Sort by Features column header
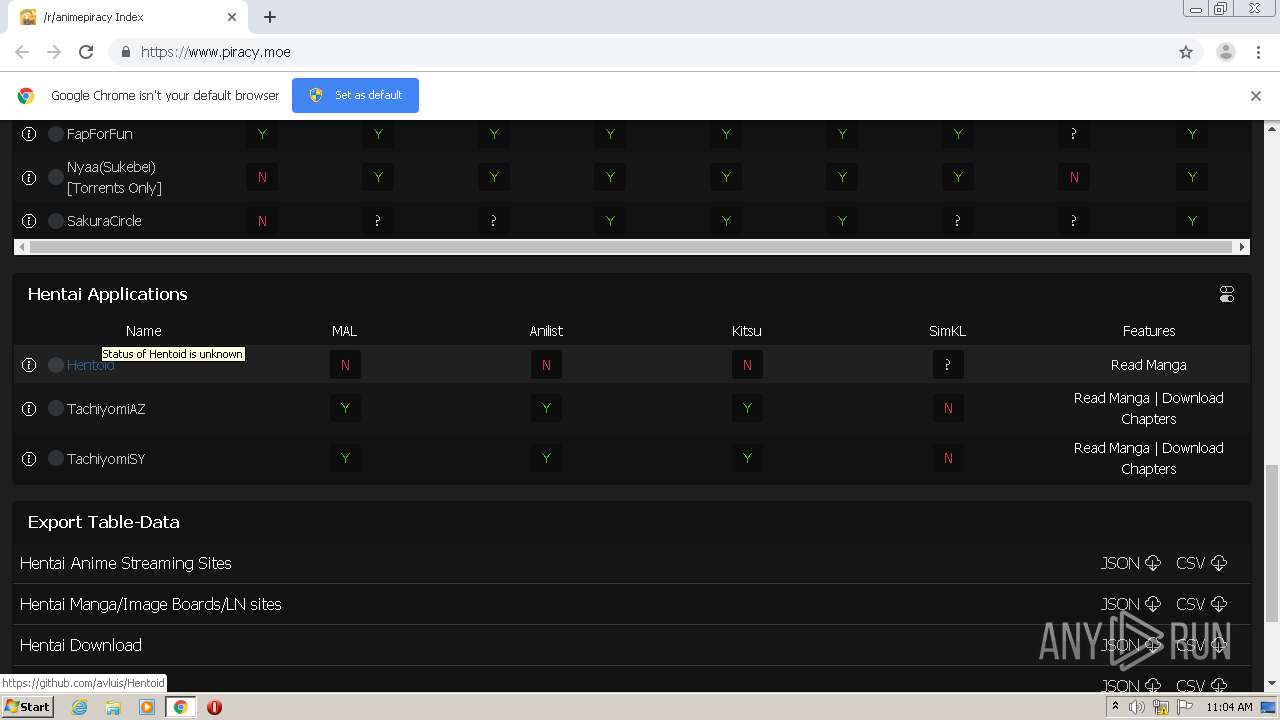The height and width of the screenshot is (720, 1280). click(1149, 331)
